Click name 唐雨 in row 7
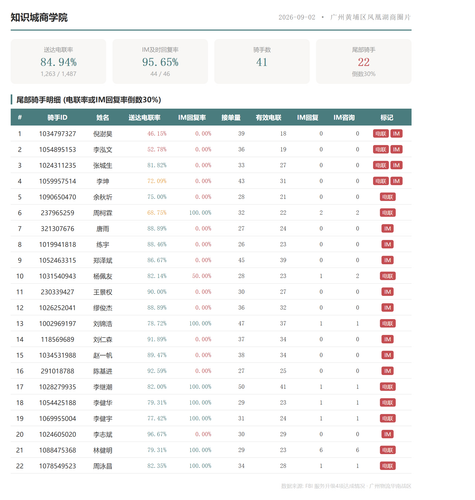Screen dimensions: 475x500 pyautogui.click(x=103, y=229)
